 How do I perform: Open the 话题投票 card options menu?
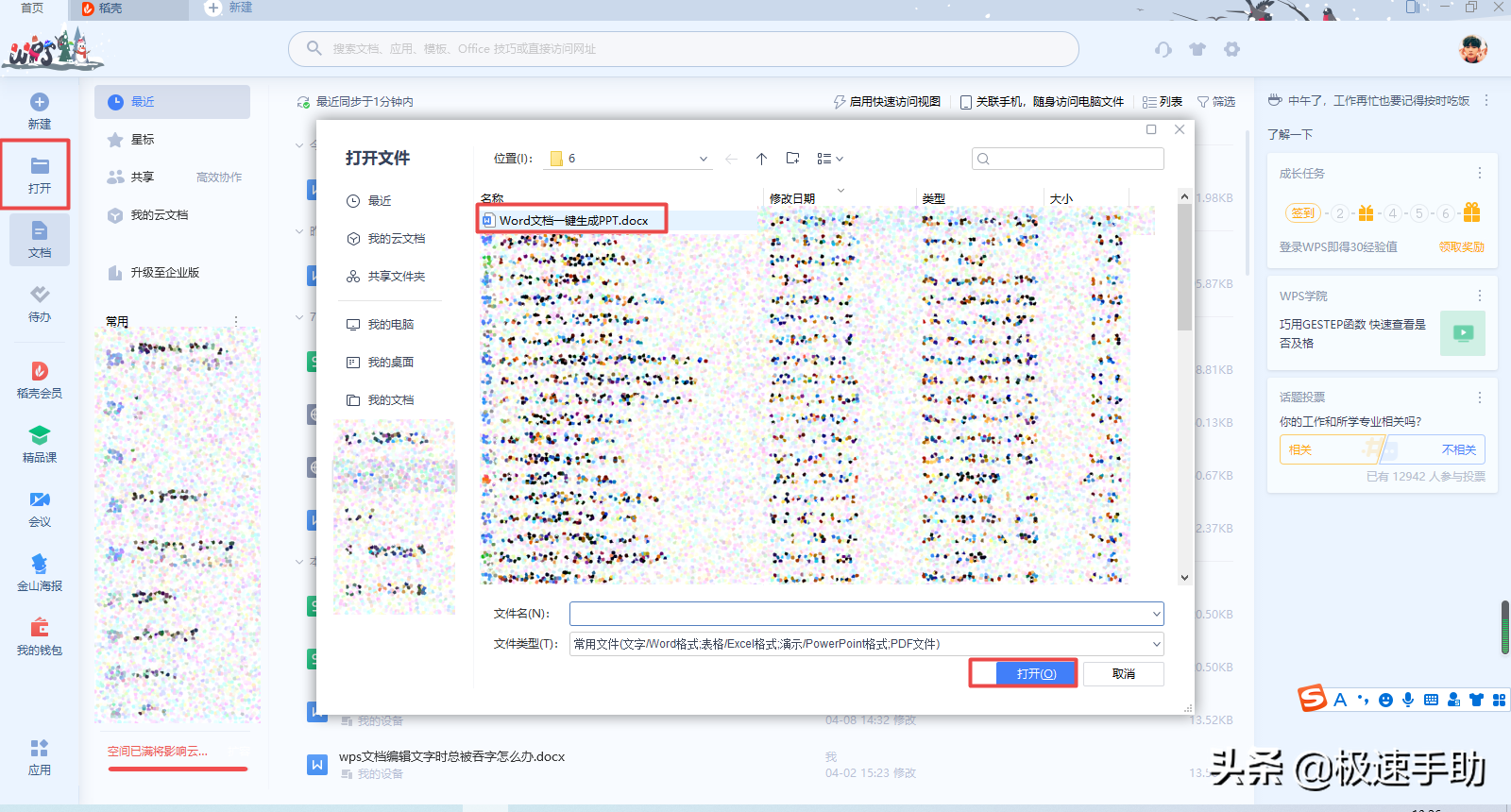(1480, 398)
